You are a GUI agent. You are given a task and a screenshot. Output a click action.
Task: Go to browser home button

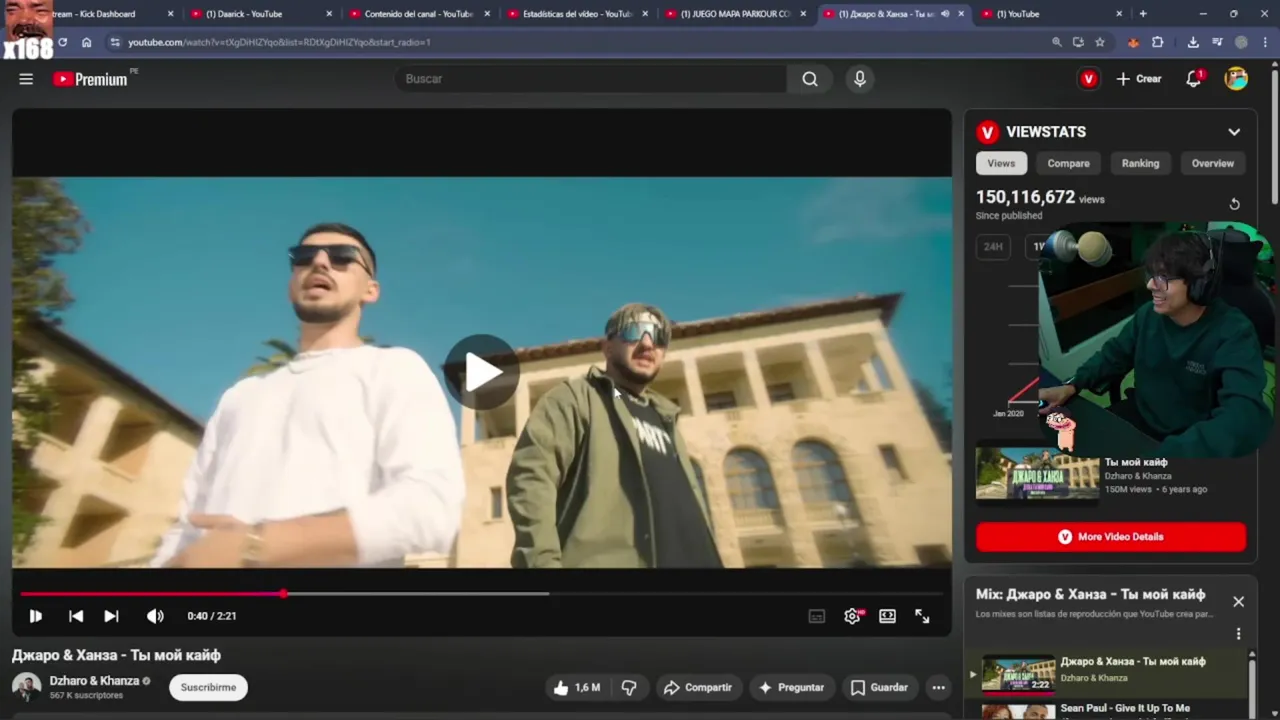[87, 42]
